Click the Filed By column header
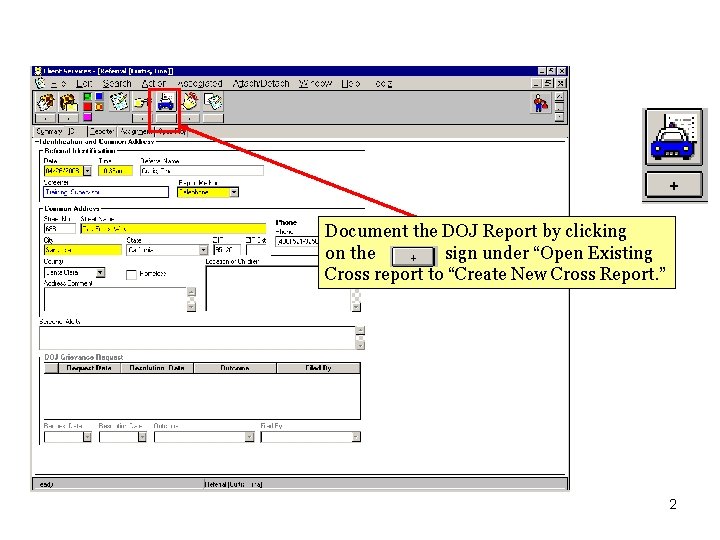The image size is (720, 540). [x=319, y=368]
